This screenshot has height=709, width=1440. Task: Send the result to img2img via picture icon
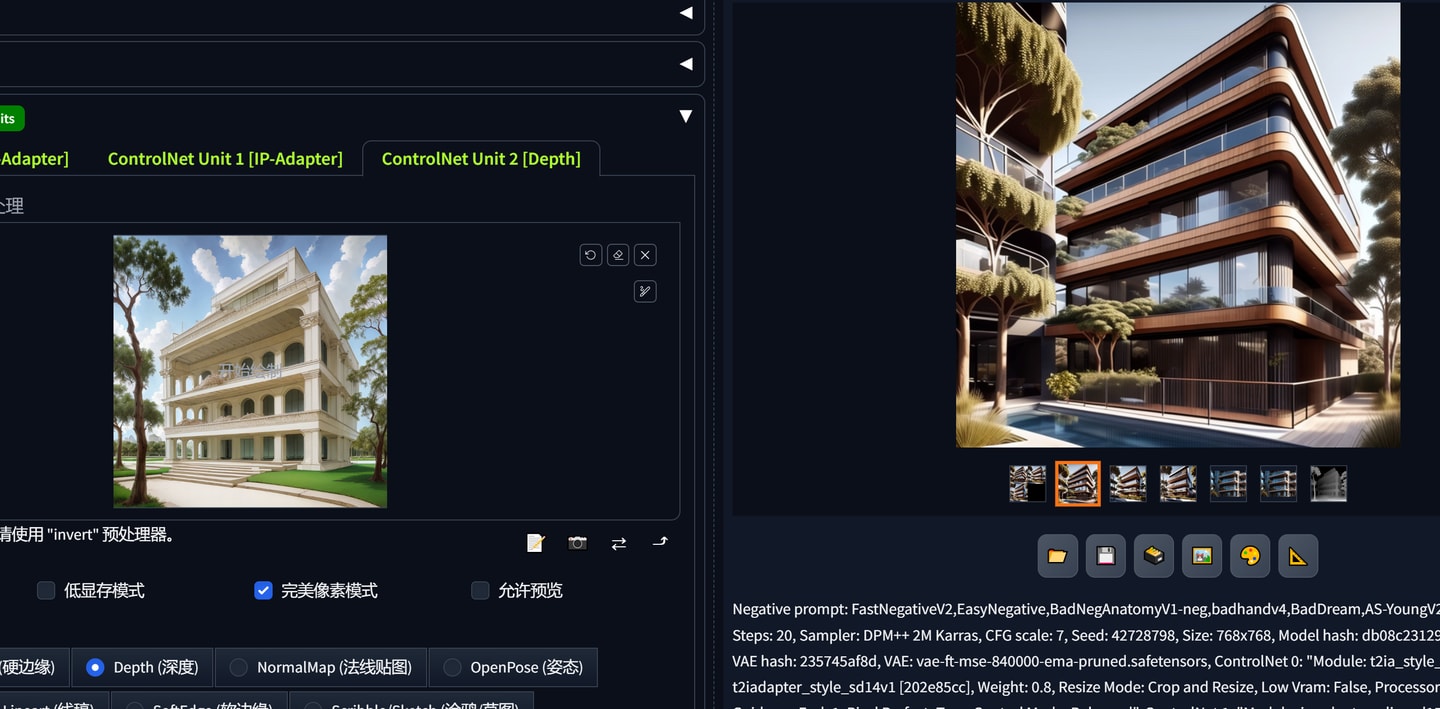pos(1202,556)
